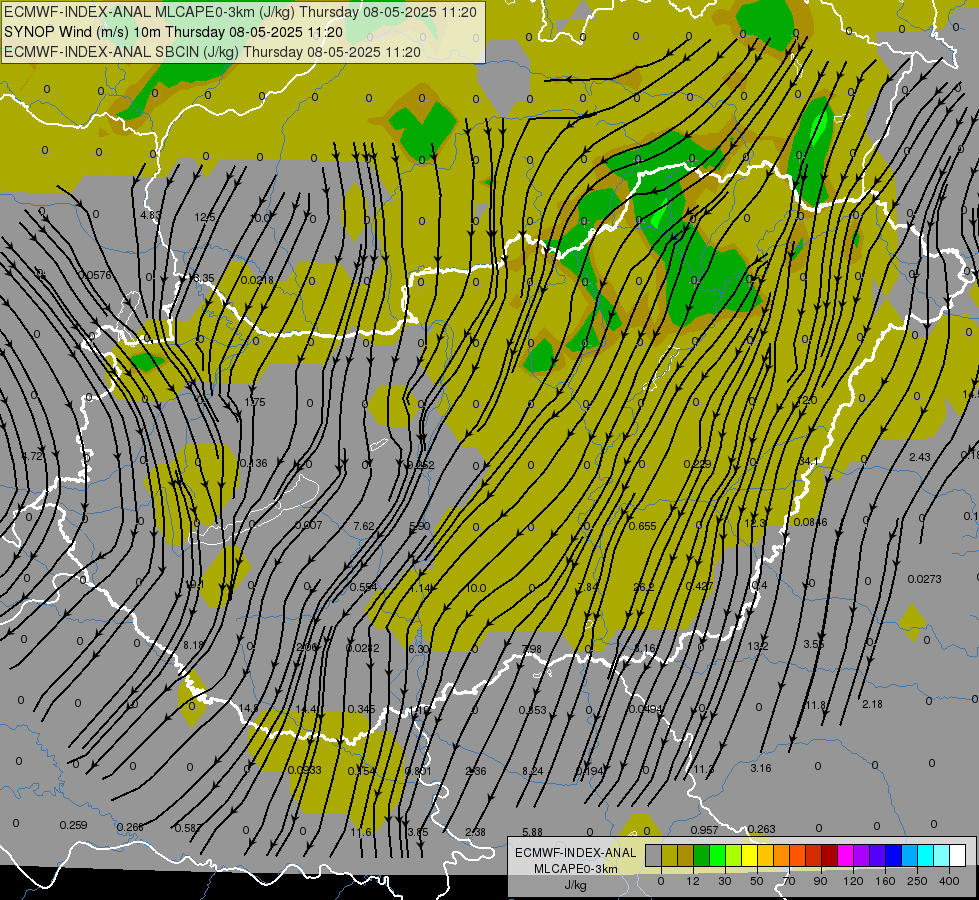The image size is (979, 900).
Task: Select the white swatch ending the color scale
Action: pos(957,856)
